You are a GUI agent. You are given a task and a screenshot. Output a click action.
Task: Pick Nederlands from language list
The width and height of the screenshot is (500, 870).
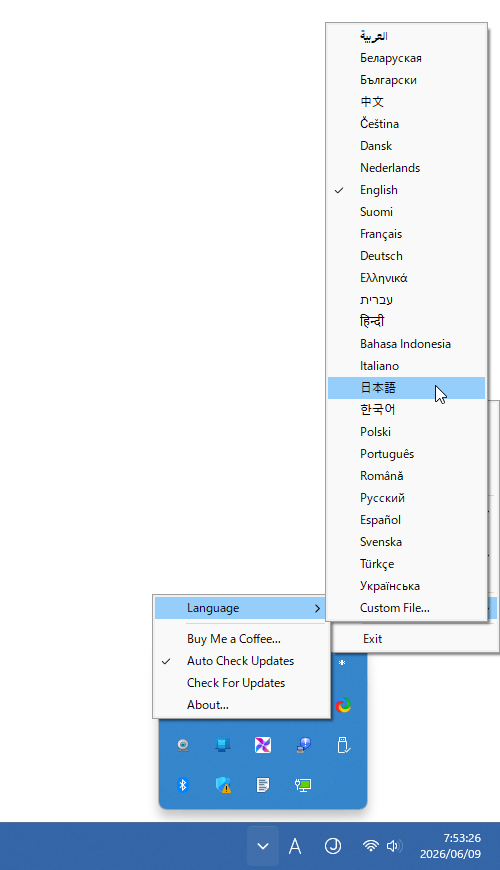406,168
